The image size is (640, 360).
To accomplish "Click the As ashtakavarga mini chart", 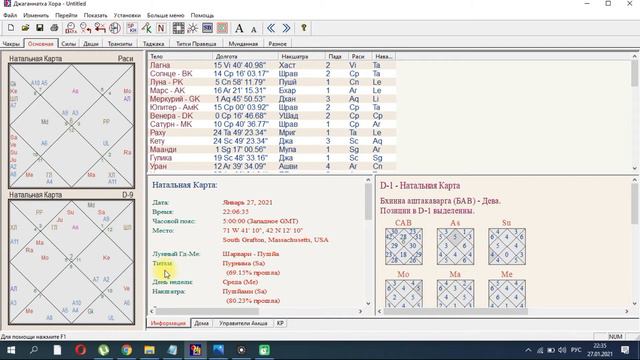I will 455,247.
